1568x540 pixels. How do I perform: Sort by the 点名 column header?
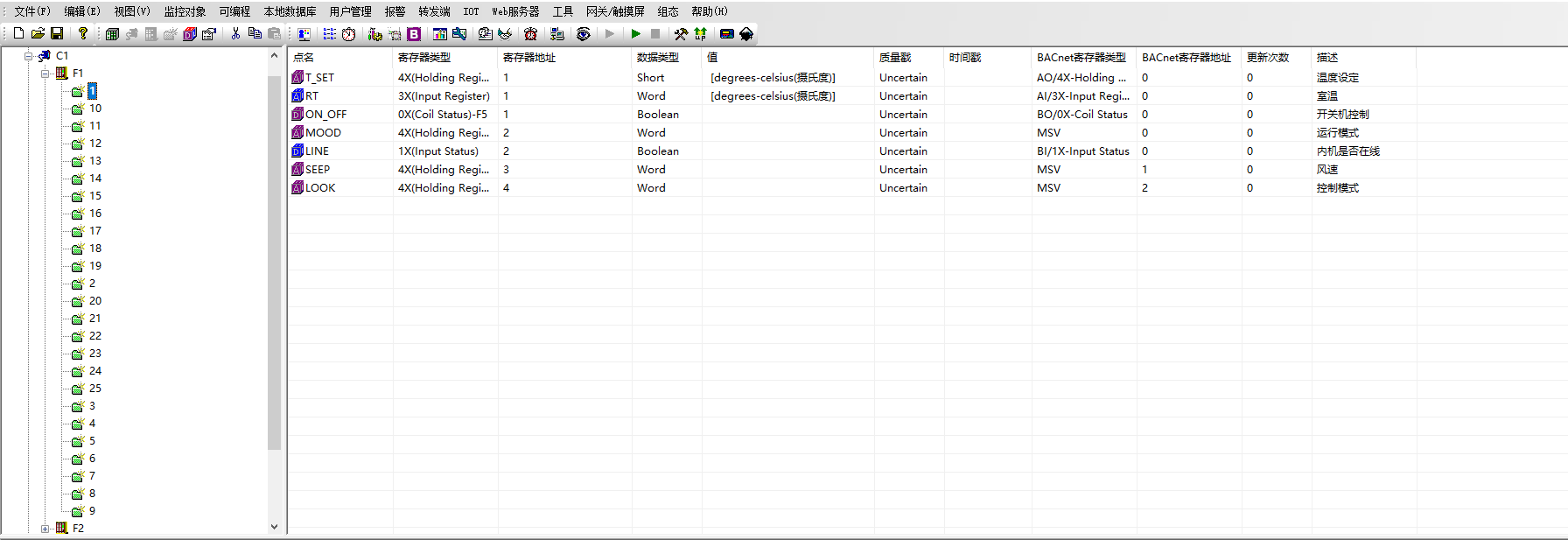pyautogui.click(x=340, y=58)
